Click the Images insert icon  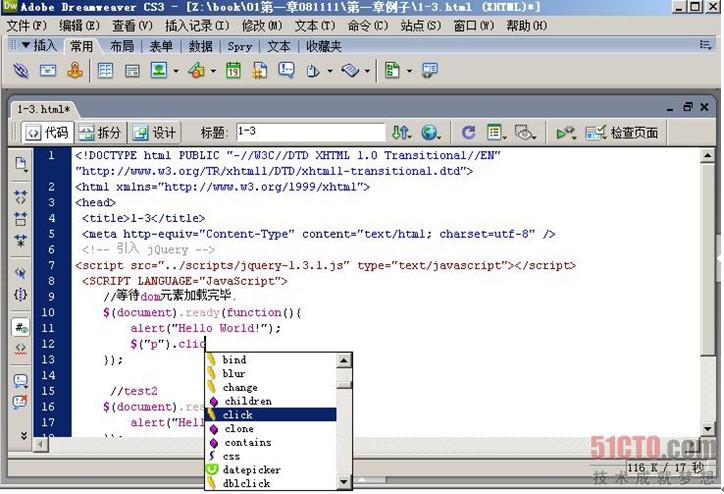click(159, 71)
